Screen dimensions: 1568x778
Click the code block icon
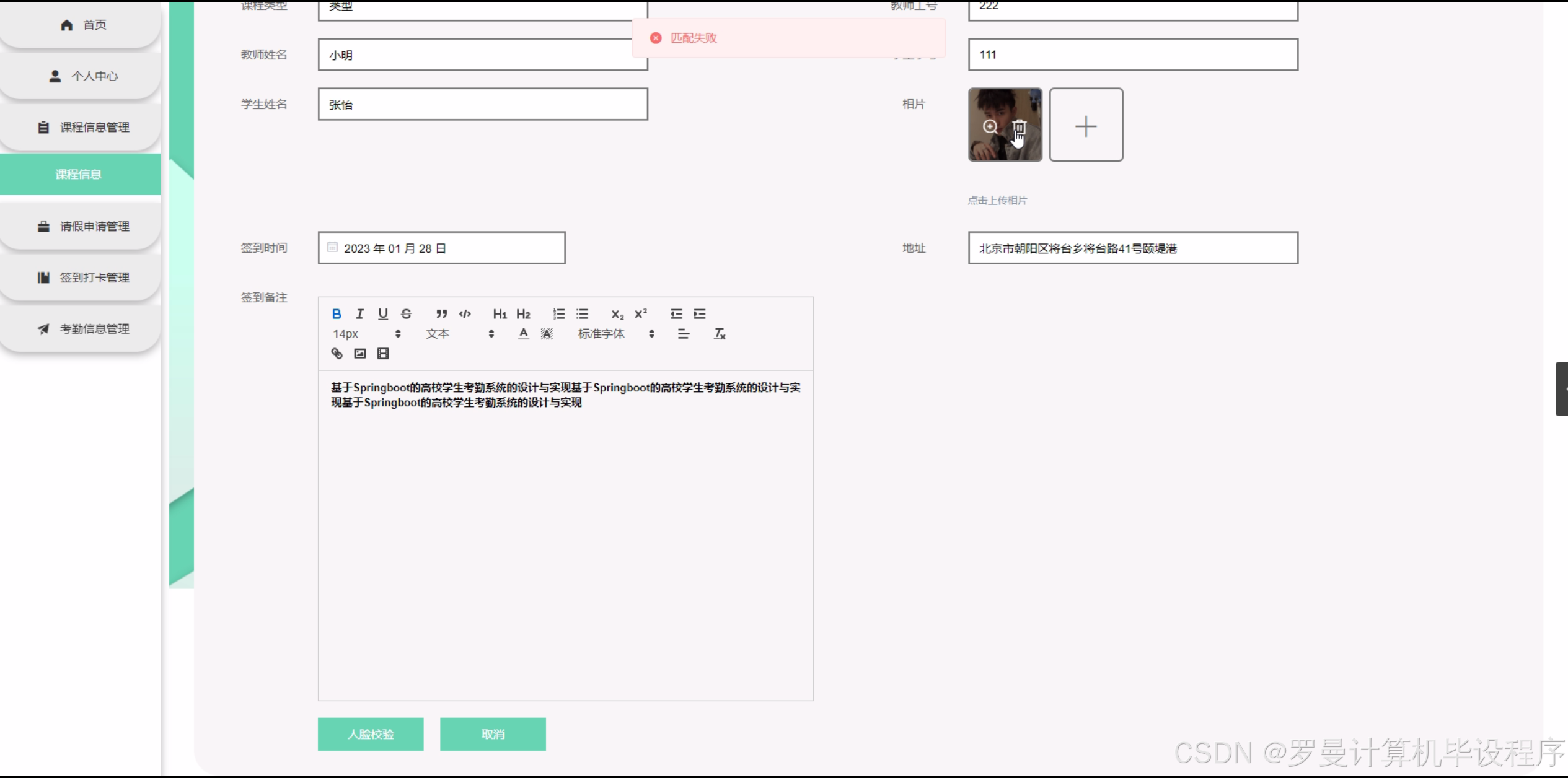tap(465, 314)
